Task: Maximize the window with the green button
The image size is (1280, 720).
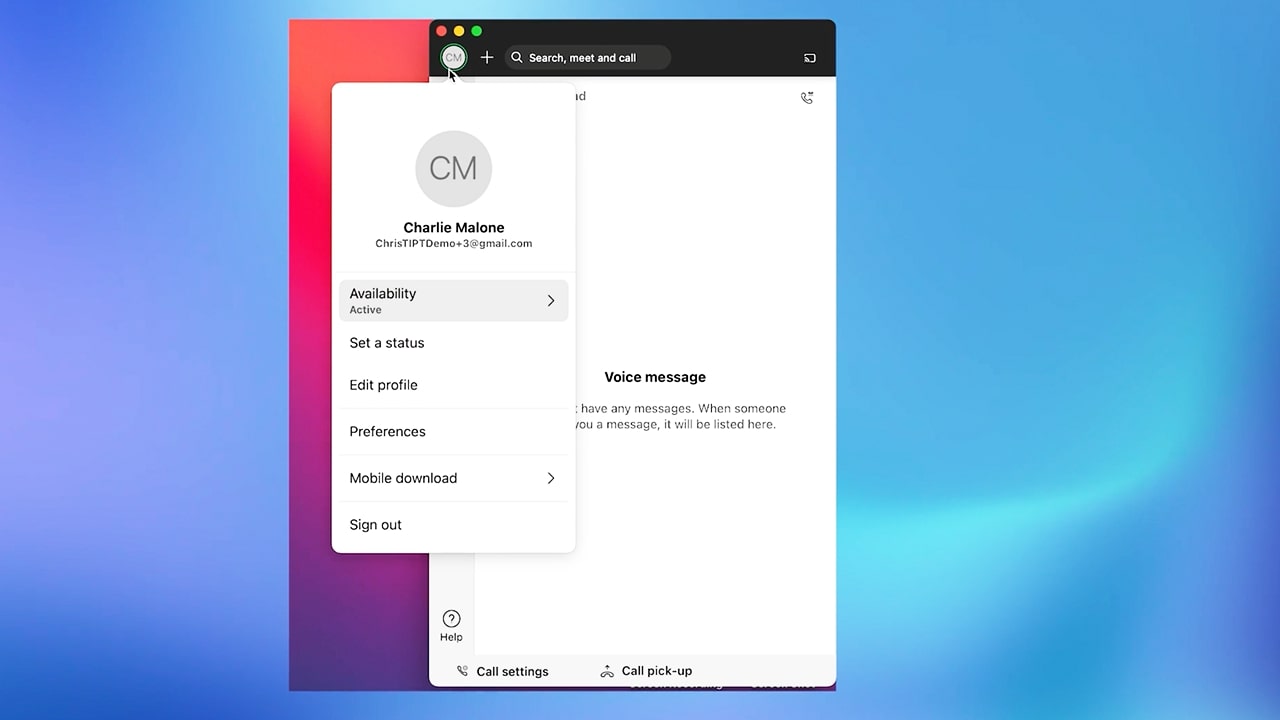Action: (476, 31)
